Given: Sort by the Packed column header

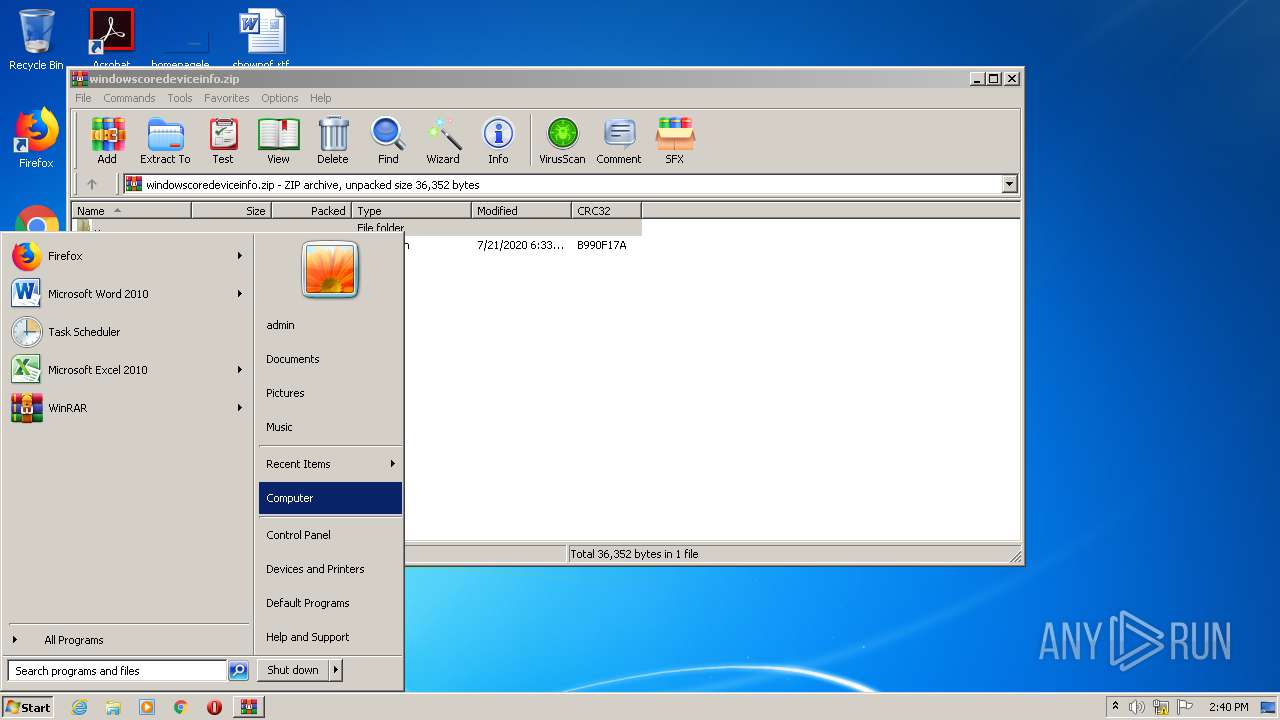Looking at the screenshot, I should coord(311,211).
